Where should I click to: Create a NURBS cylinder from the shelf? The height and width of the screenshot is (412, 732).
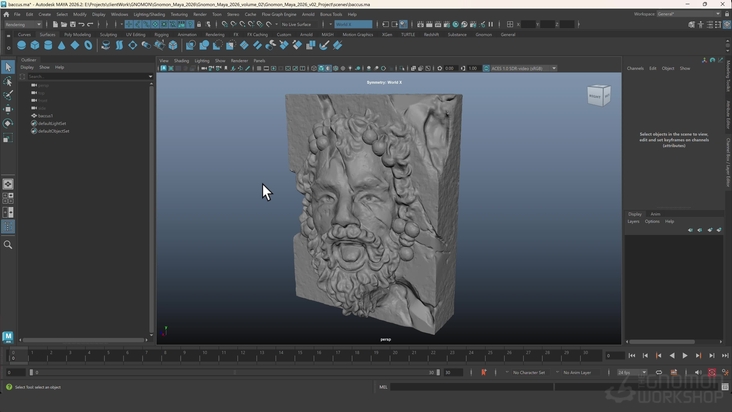[x=48, y=45]
